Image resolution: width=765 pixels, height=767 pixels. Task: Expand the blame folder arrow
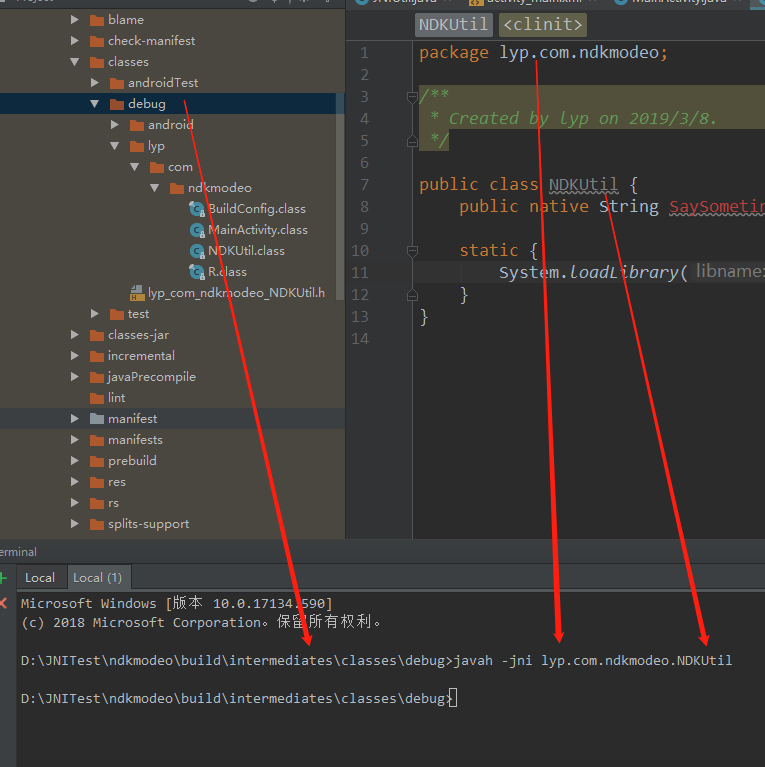(x=75, y=20)
